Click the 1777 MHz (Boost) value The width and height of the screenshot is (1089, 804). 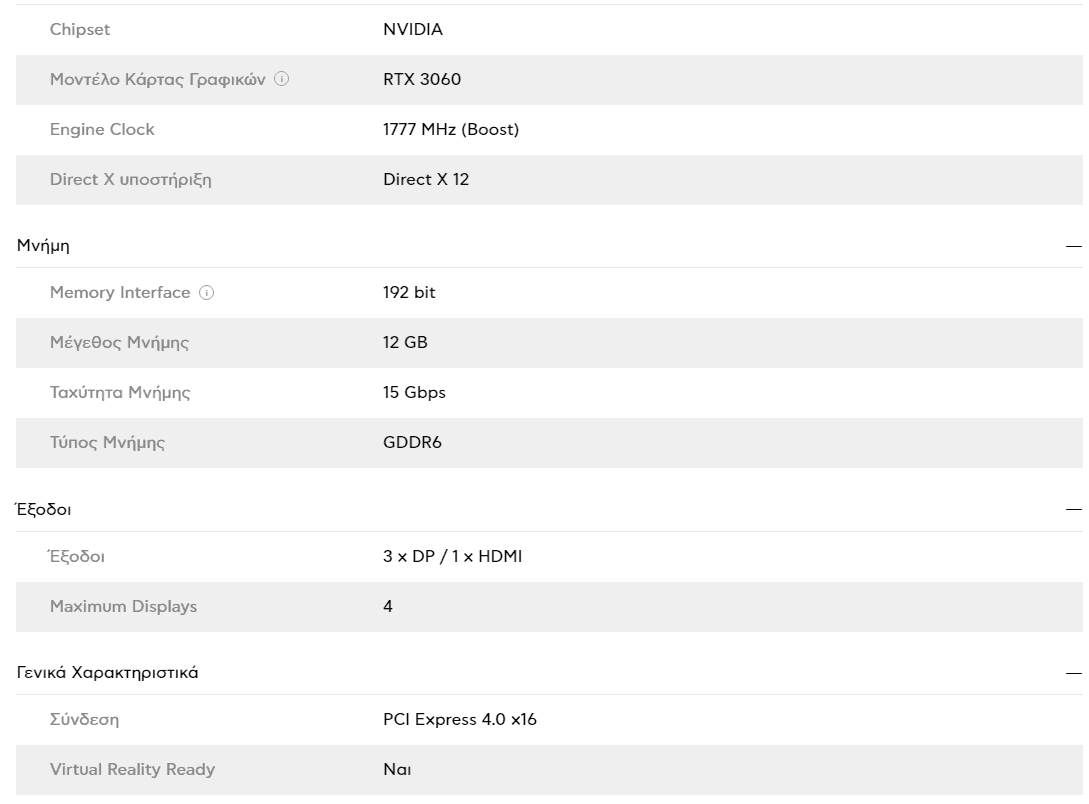pos(451,129)
